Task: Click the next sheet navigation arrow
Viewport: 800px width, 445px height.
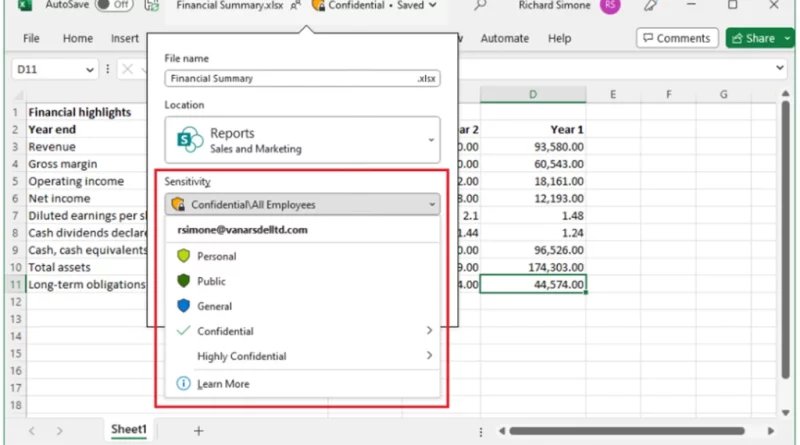Action: tap(59, 431)
